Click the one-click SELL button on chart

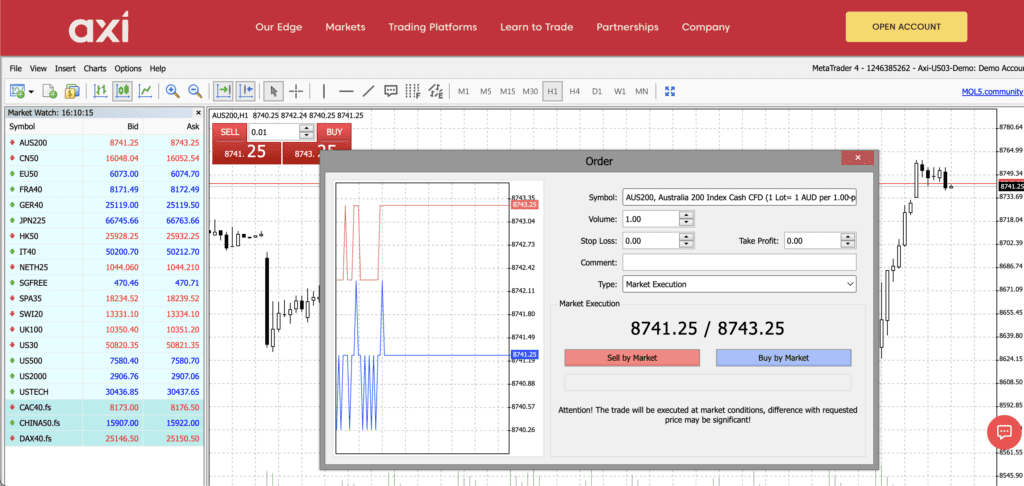tap(229, 132)
